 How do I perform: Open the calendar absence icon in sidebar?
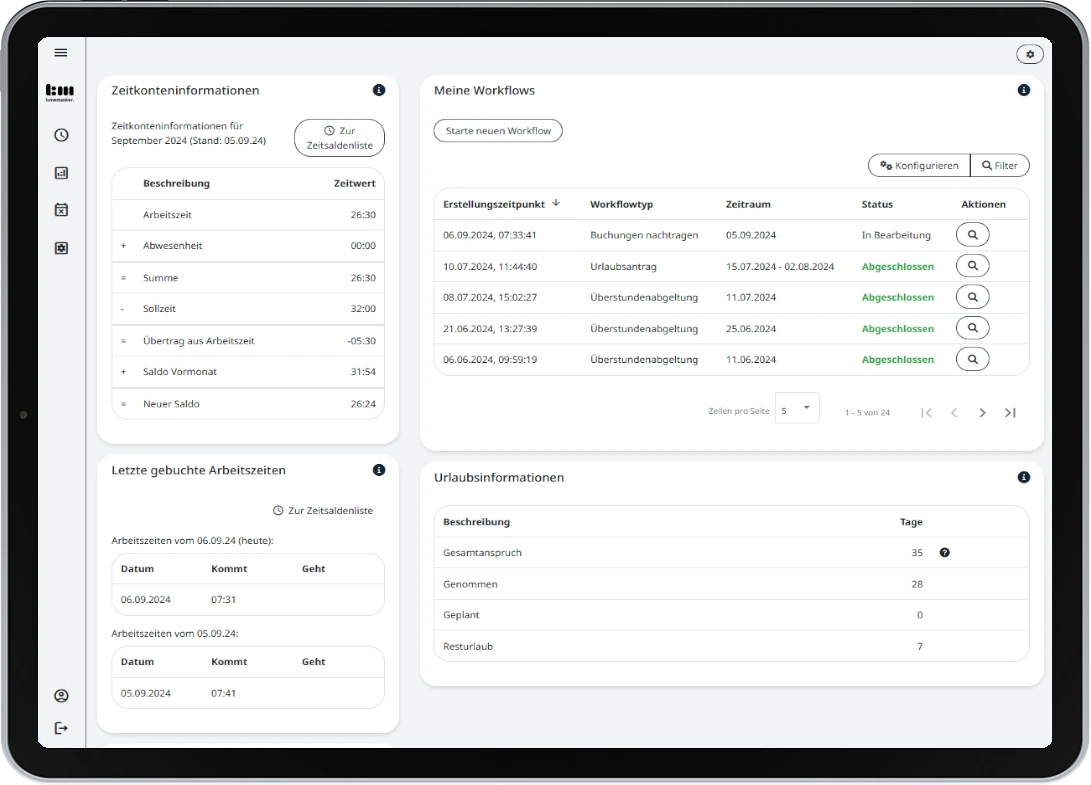click(x=61, y=210)
